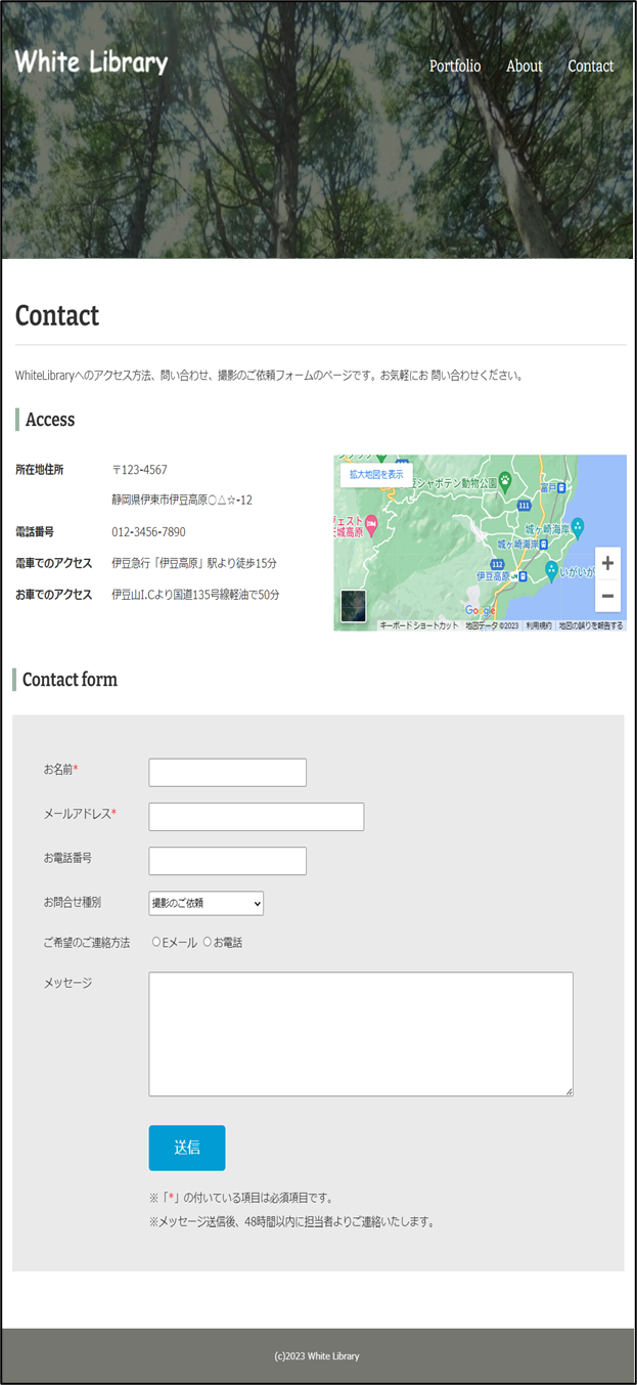Screen dimensions: 637x1385
Task: Zoom in on the map with plus button
Action: tap(607, 563)
